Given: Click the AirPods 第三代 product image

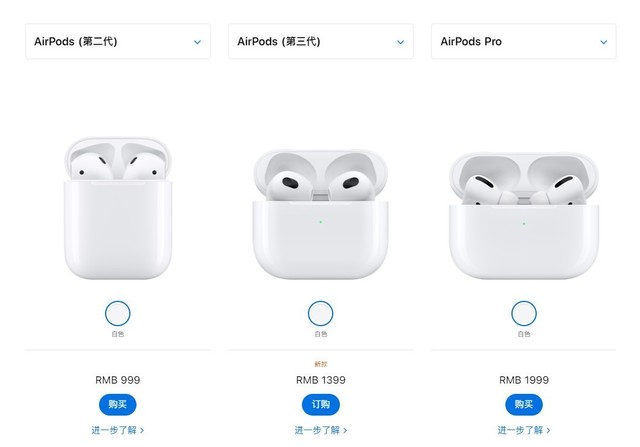Looking at the screenshot, I should [x=320, y=215].
